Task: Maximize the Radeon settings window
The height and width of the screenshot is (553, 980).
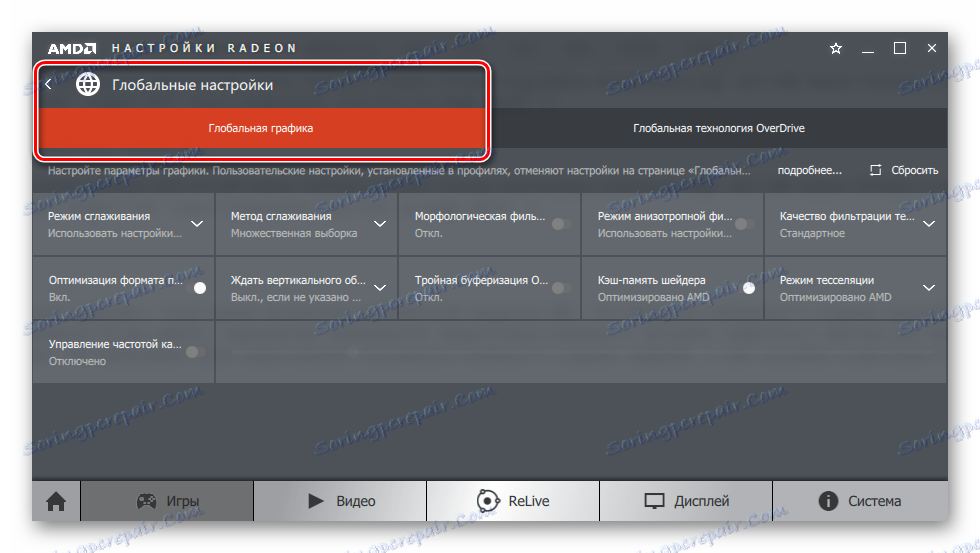Action: [899, 48]
